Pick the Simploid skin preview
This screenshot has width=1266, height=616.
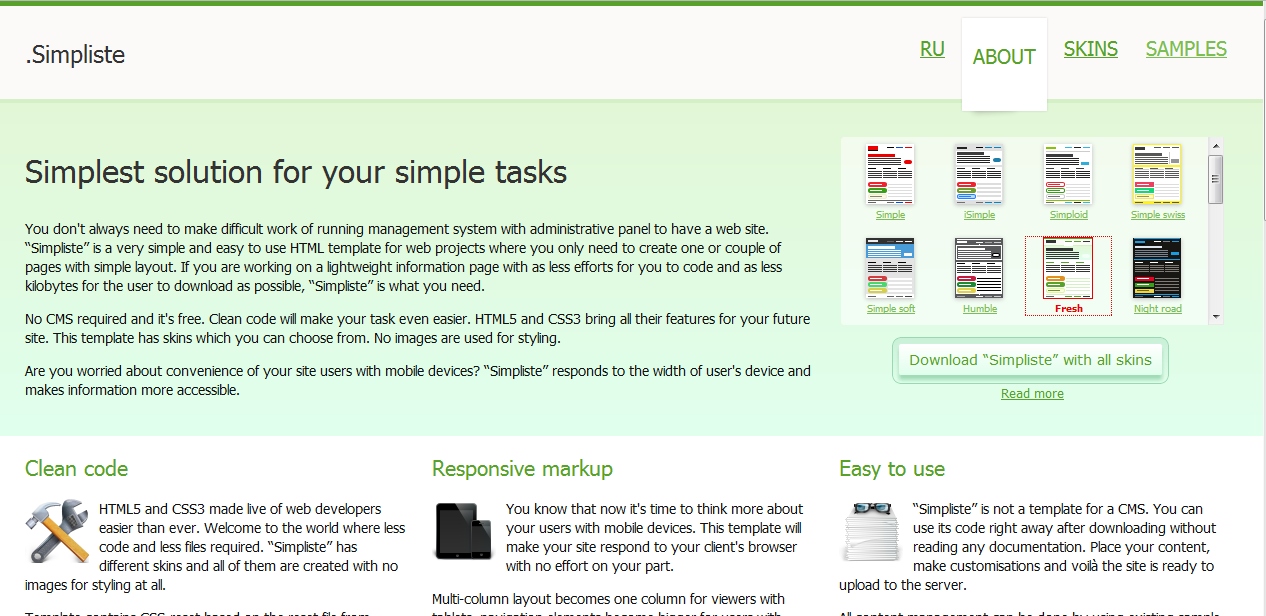tap(1068, 175)
